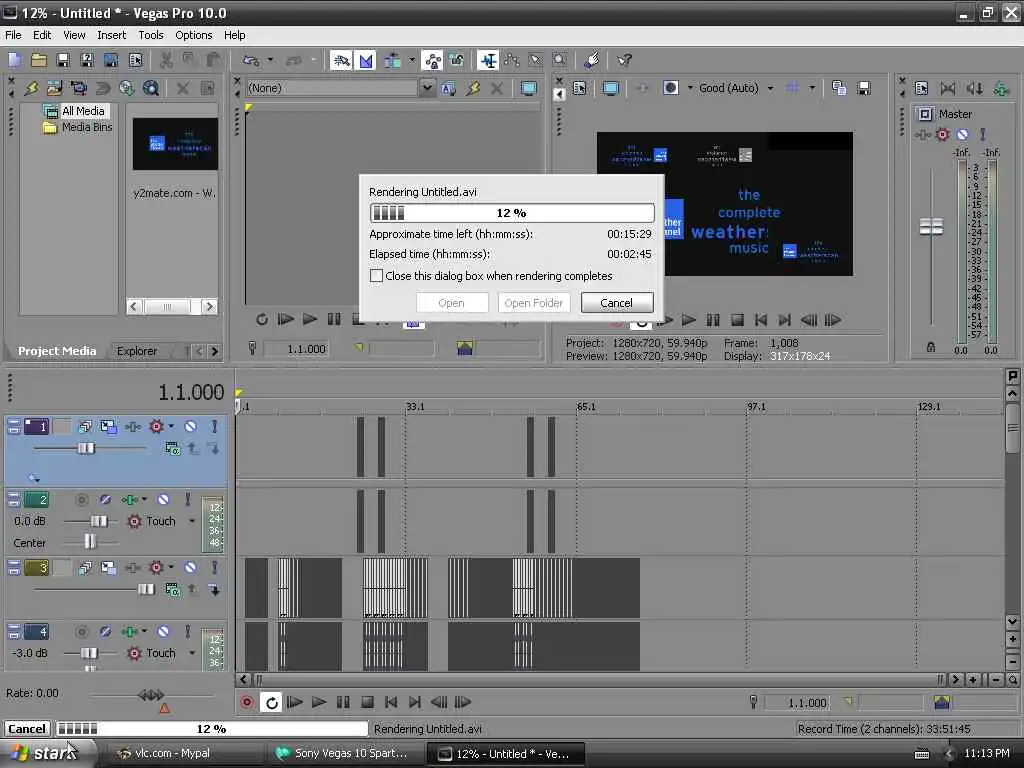Viewport: 1024px width, 768px height.
Task: Open the track 4 Touch automation dropdown
Action: tap(192, 653)
